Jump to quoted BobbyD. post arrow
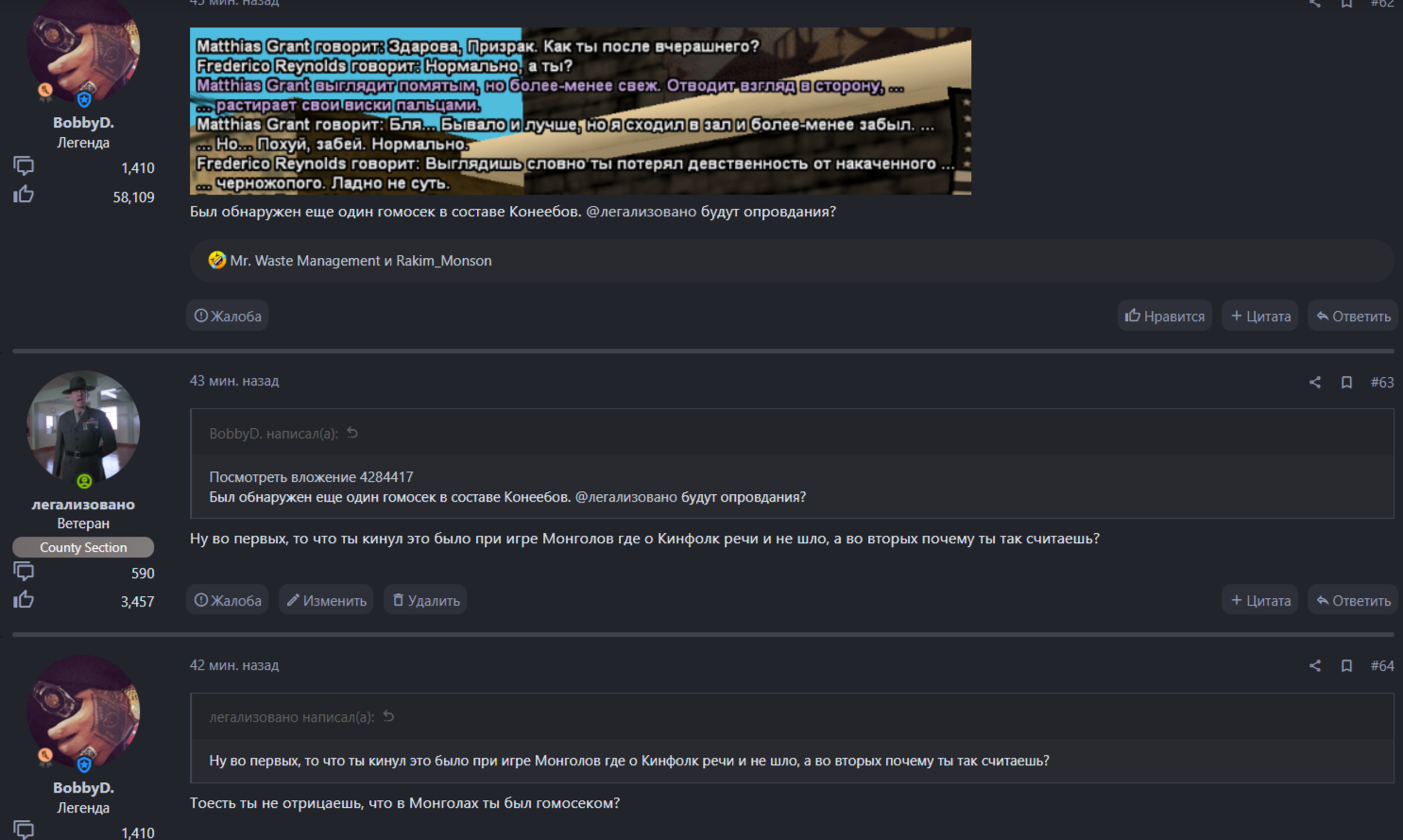This screenshot has height=840, width=1403. click(x=352, y=433)
